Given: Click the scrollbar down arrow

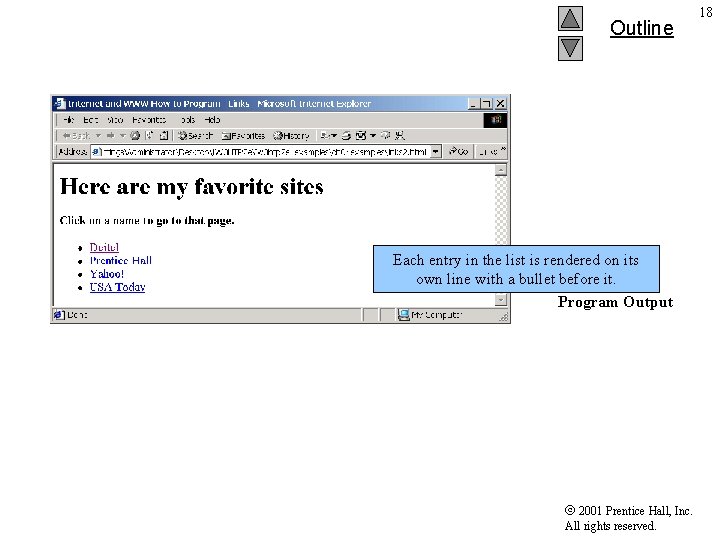Looking at the screenshot, I should click(501, 300).
